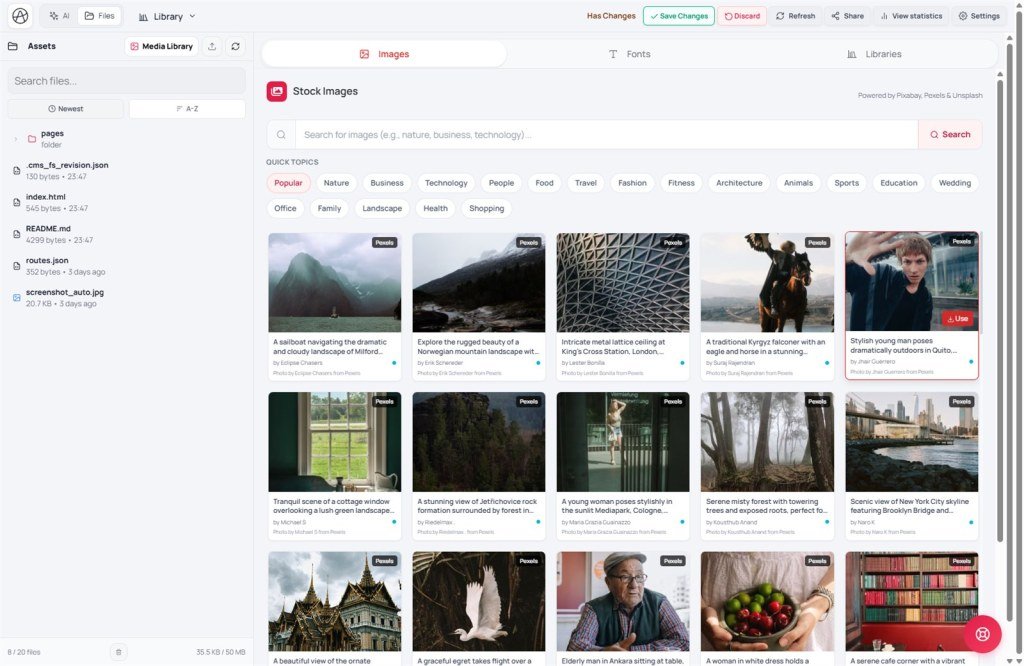
Task: Click the upload file icon
Action: (212, 46)
